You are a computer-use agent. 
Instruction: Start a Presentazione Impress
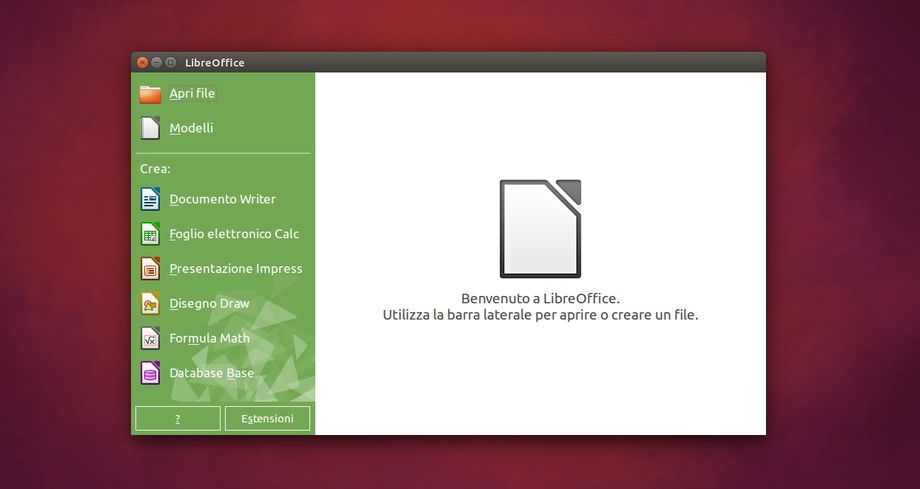[x=236, y=269]
